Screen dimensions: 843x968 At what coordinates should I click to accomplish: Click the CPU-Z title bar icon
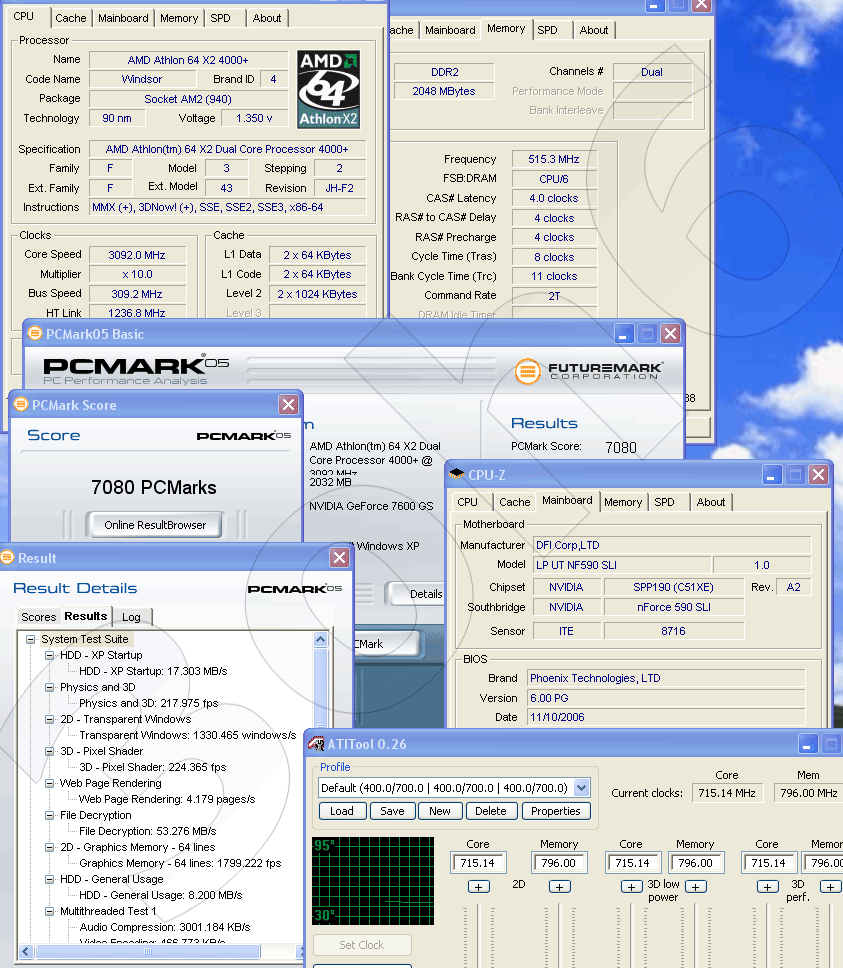[x=457, y=474]
